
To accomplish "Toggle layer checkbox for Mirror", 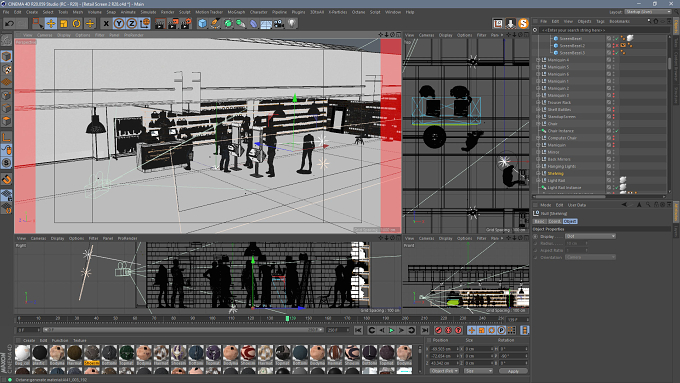I will 608,152.
